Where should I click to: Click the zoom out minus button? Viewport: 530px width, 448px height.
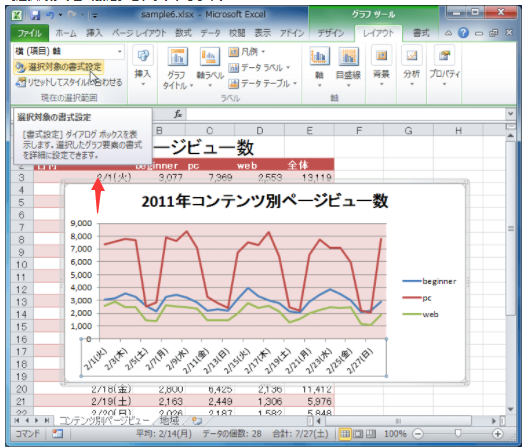(x=418, y=433)
